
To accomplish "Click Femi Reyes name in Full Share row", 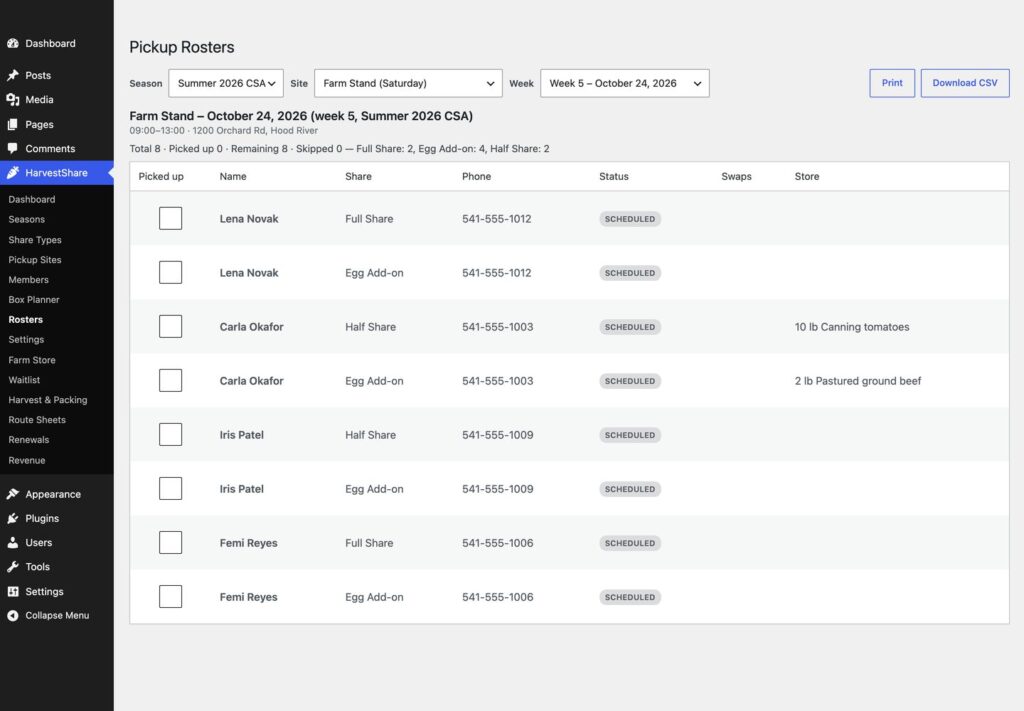I will 248,543.
